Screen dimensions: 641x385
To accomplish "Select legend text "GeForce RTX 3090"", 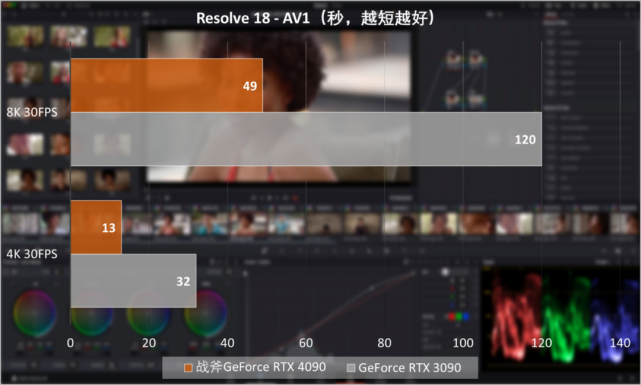I will 410,368.
